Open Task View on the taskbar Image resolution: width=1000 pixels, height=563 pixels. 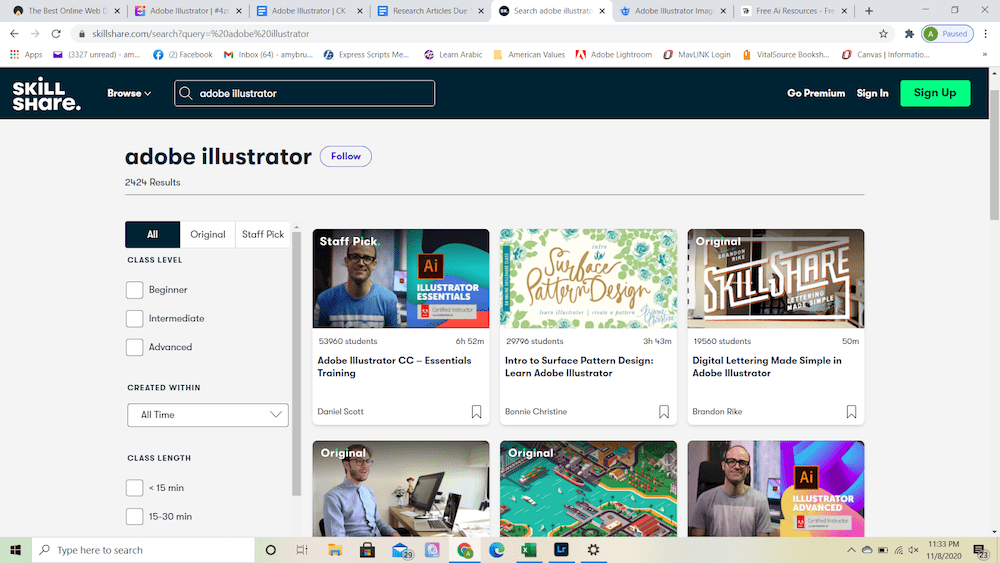point(302,550)
